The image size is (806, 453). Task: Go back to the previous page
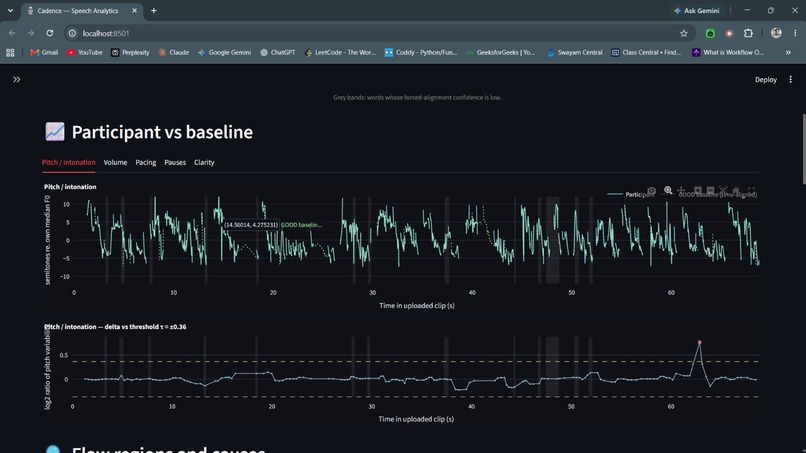(x=12, y=33)
